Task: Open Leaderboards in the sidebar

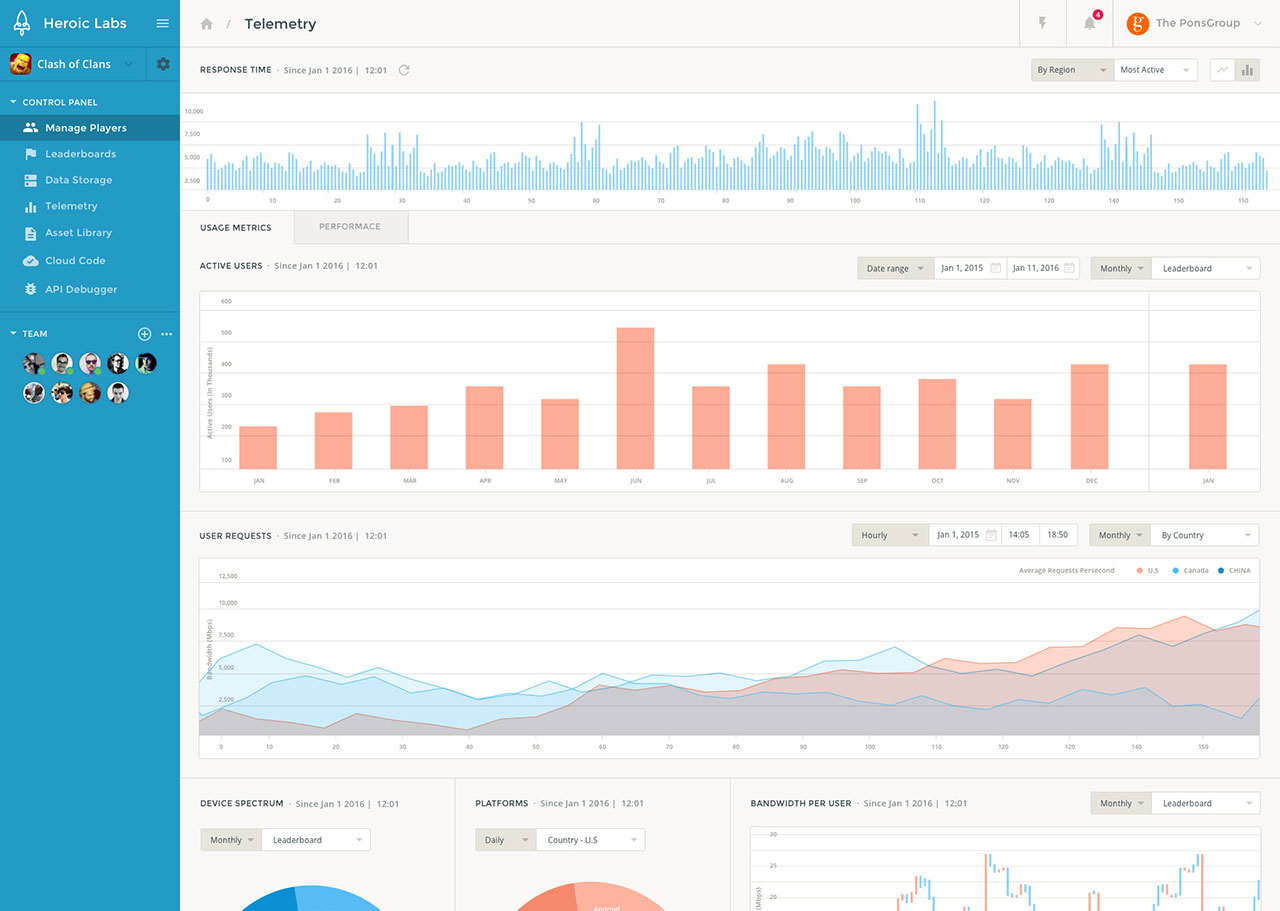Action: coord(80,154)
